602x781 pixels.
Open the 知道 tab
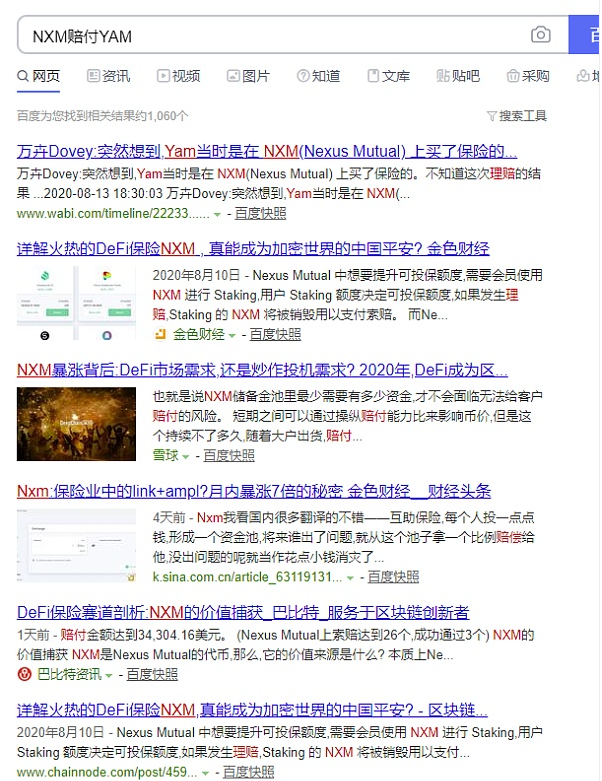pos(319,76)
